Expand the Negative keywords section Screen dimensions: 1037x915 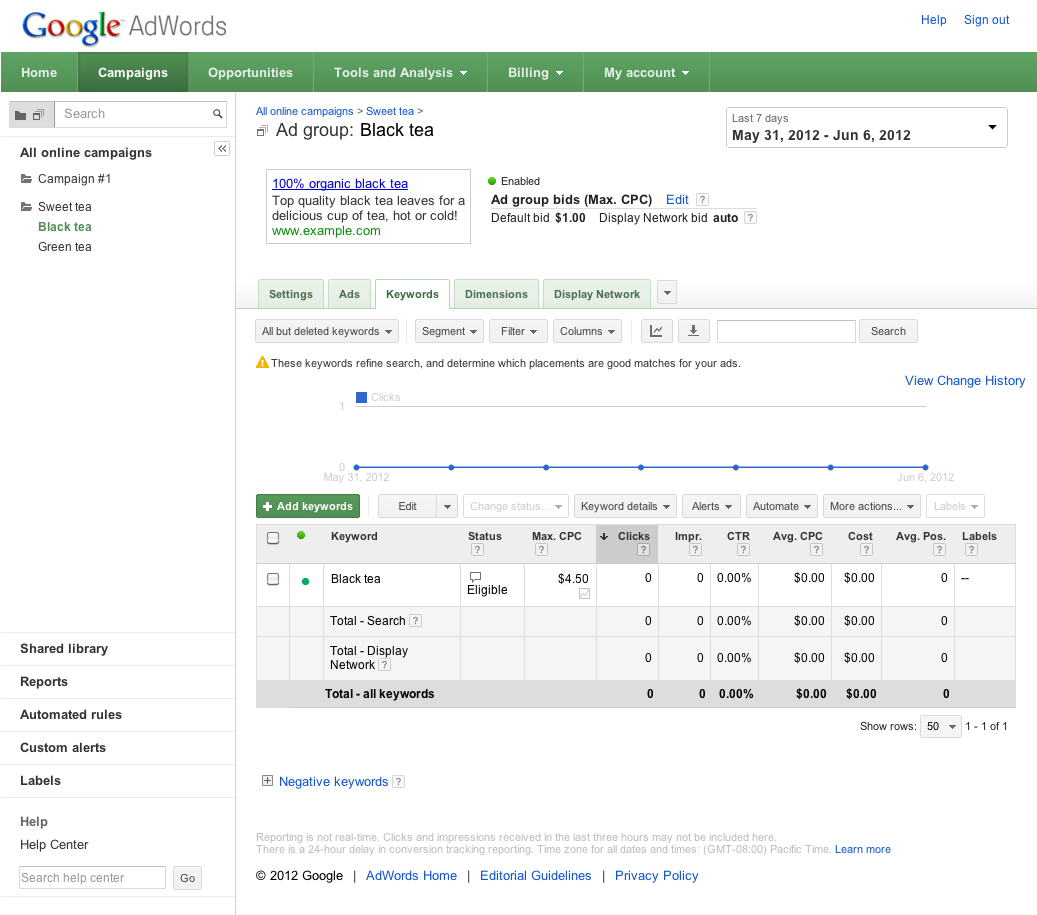tap(267, 781)
